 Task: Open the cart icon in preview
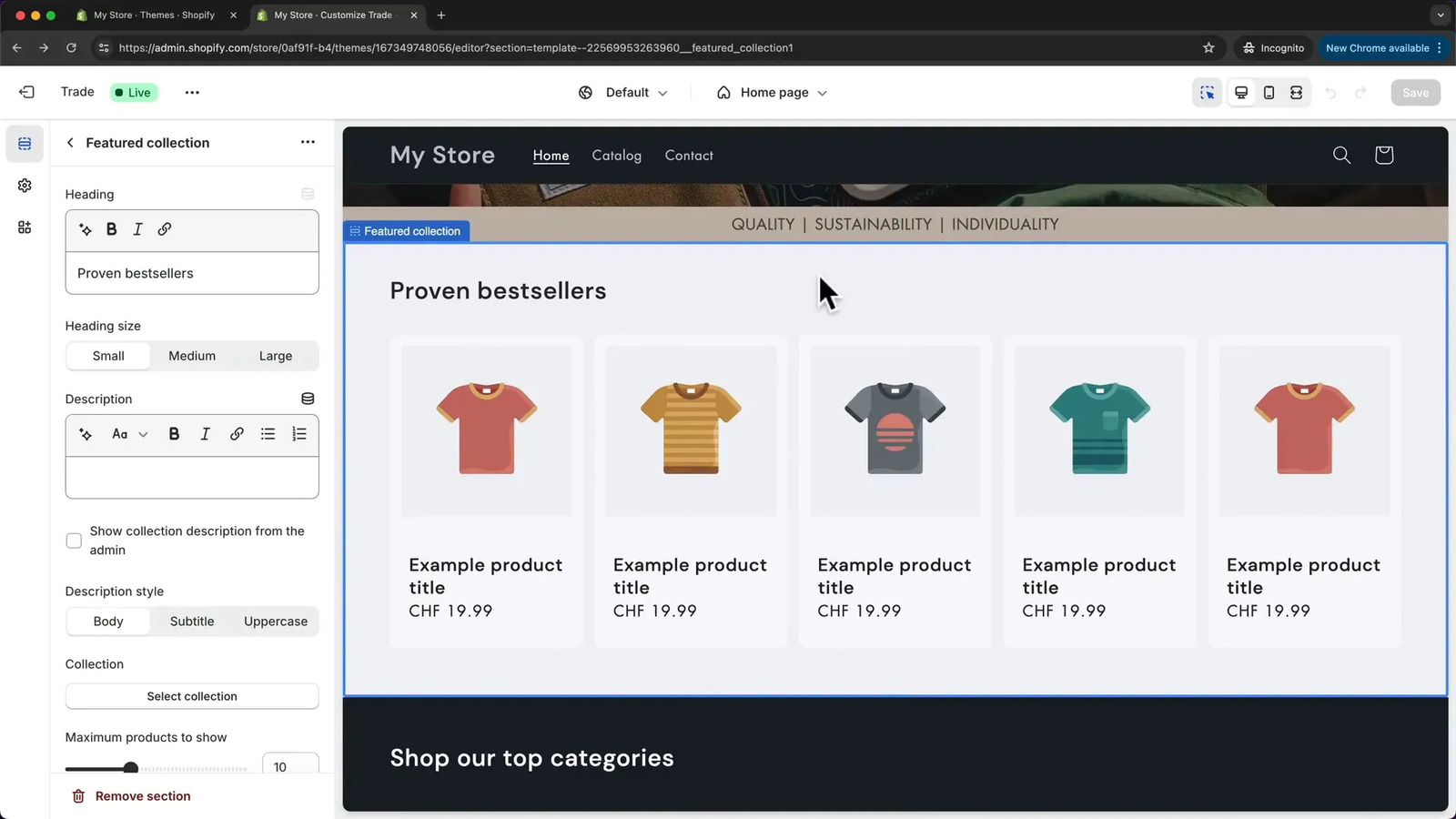click(1384, 156)
